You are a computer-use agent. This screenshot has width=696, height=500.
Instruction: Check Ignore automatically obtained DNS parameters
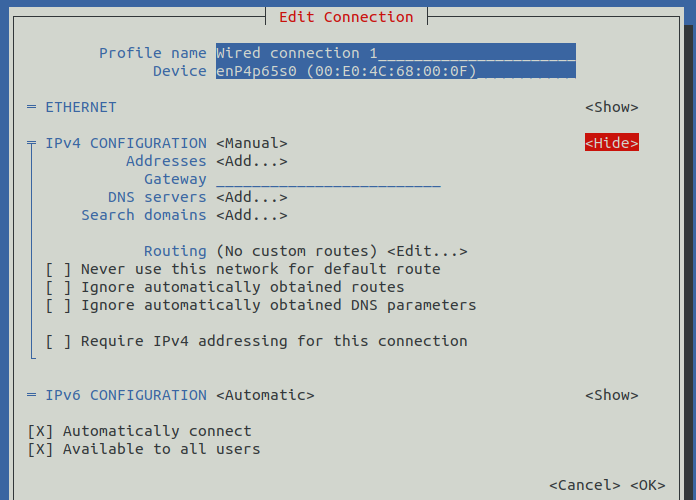(59, 305)
